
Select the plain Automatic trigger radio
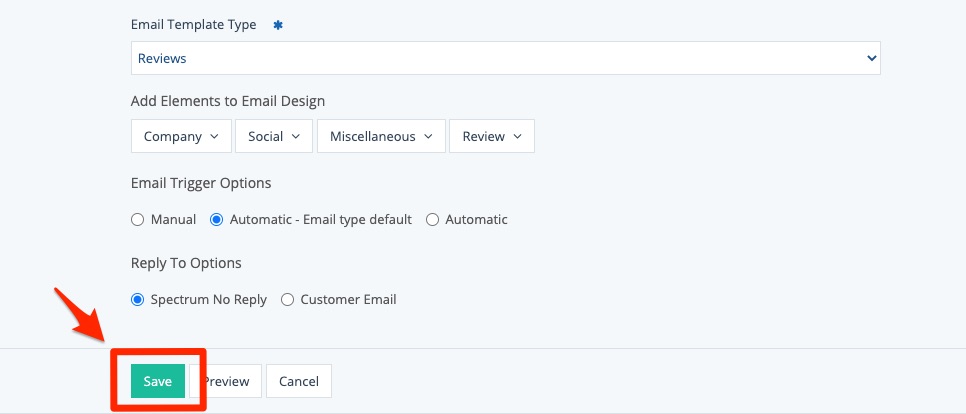(433, 220)
